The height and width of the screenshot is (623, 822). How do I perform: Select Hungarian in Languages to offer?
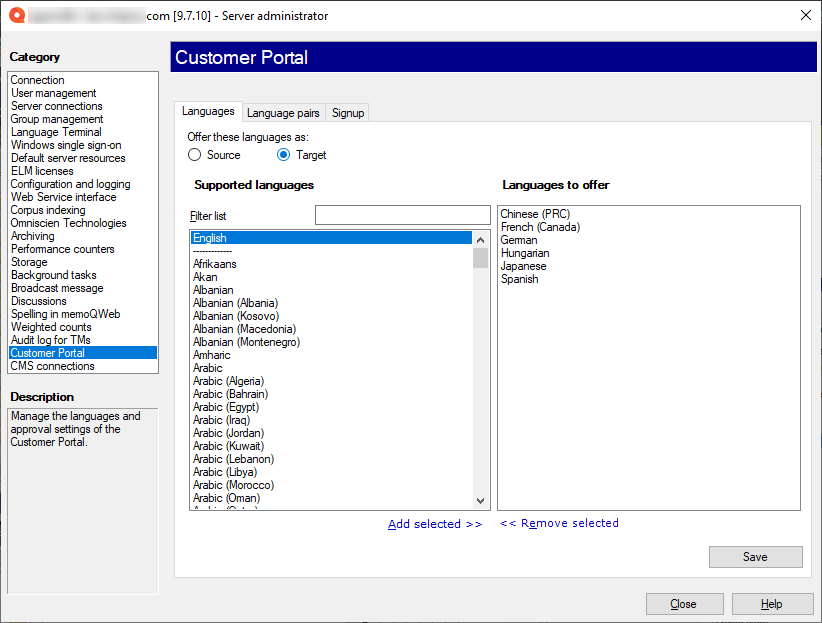point(525,253)
